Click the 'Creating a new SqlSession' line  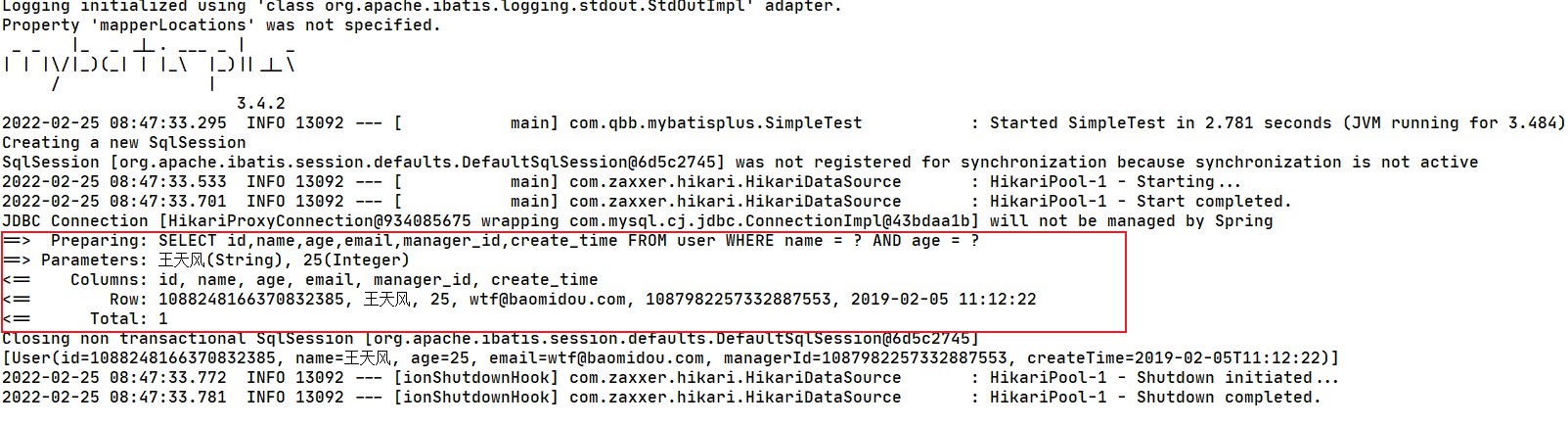(x=123, y=143)
